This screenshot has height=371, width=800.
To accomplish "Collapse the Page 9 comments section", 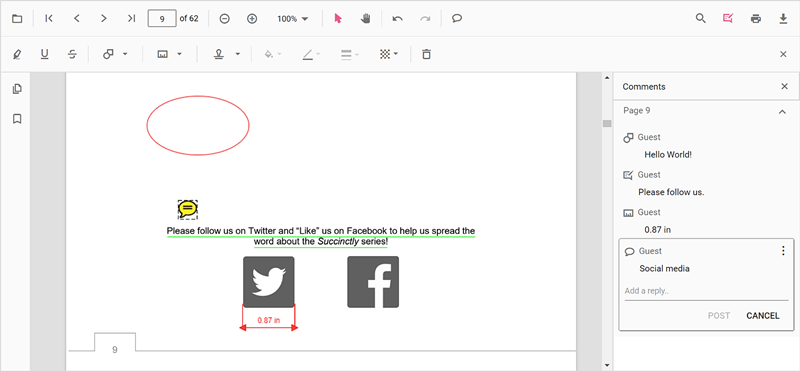I will [782, 112].
